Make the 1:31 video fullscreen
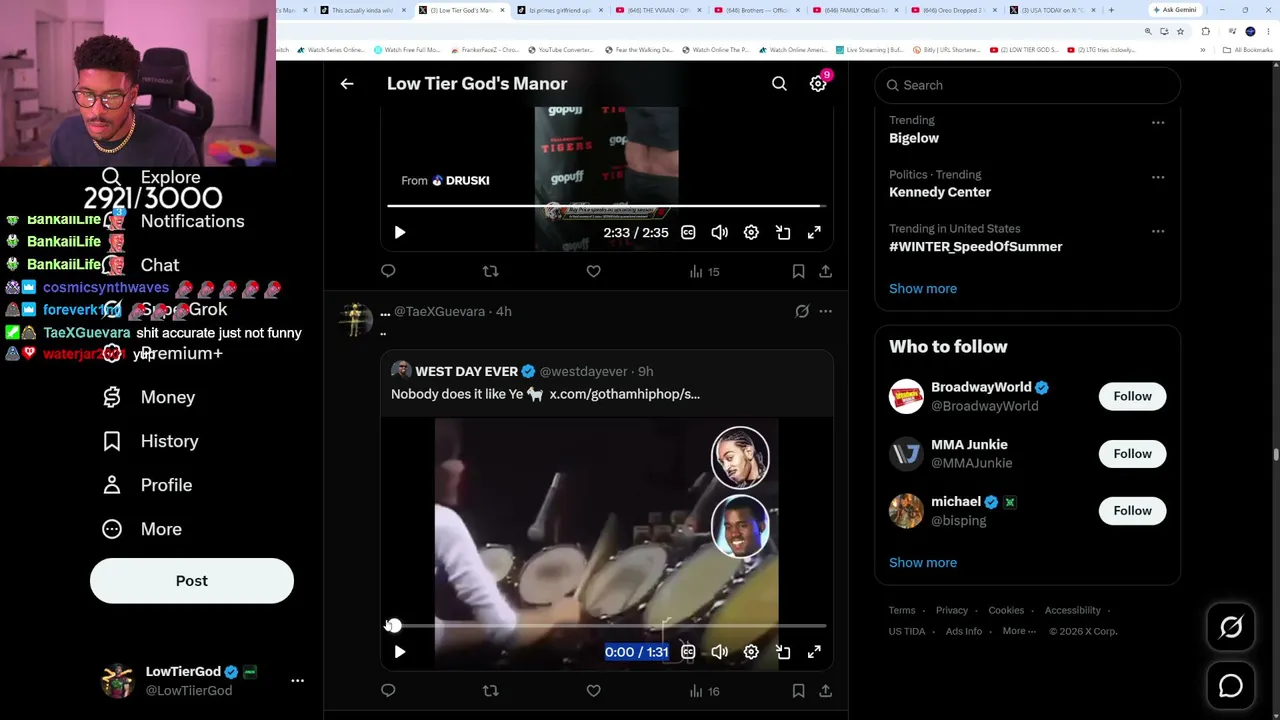 click(814, 652)
